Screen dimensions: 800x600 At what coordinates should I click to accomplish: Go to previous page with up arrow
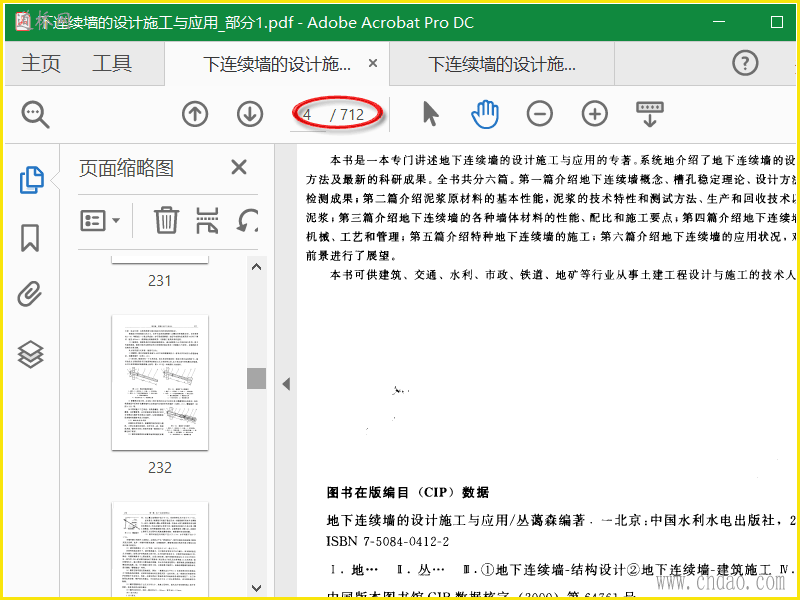click(195, 114)
